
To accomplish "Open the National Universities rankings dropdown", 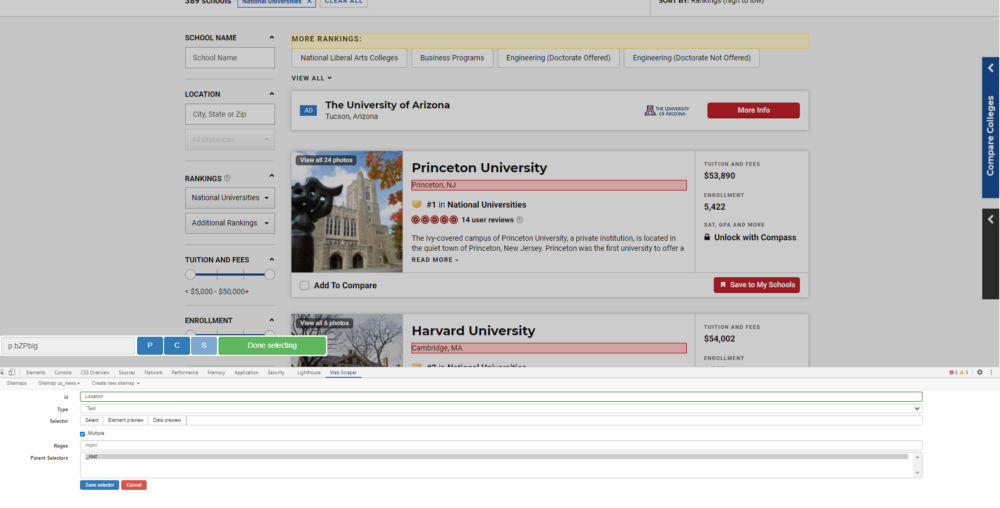I will click(x=230, y=198).
